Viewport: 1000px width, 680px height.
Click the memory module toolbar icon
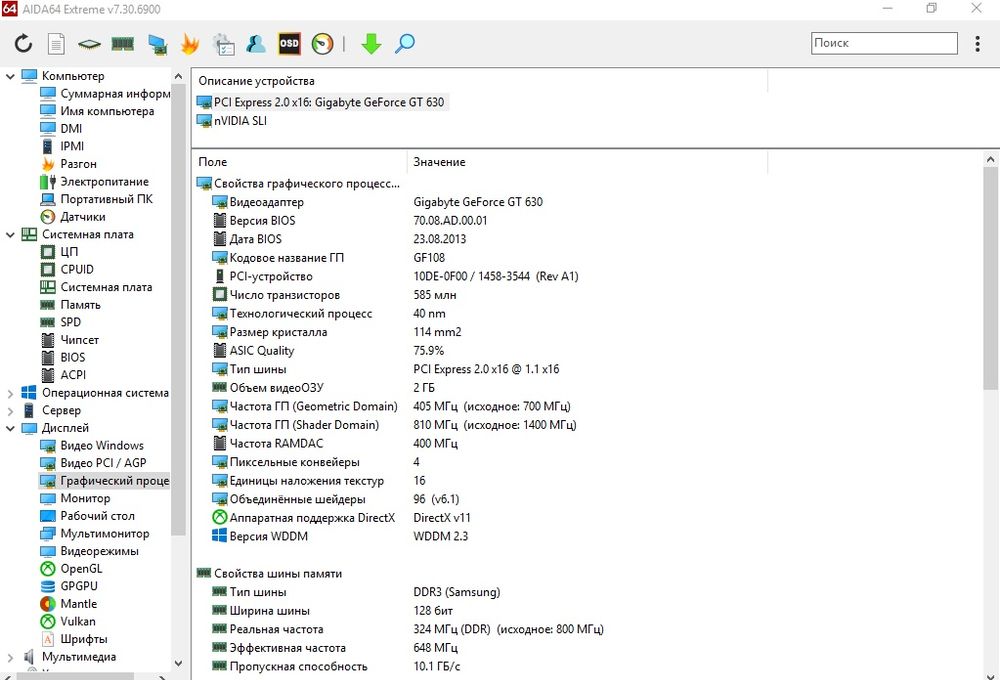(122, 43)
